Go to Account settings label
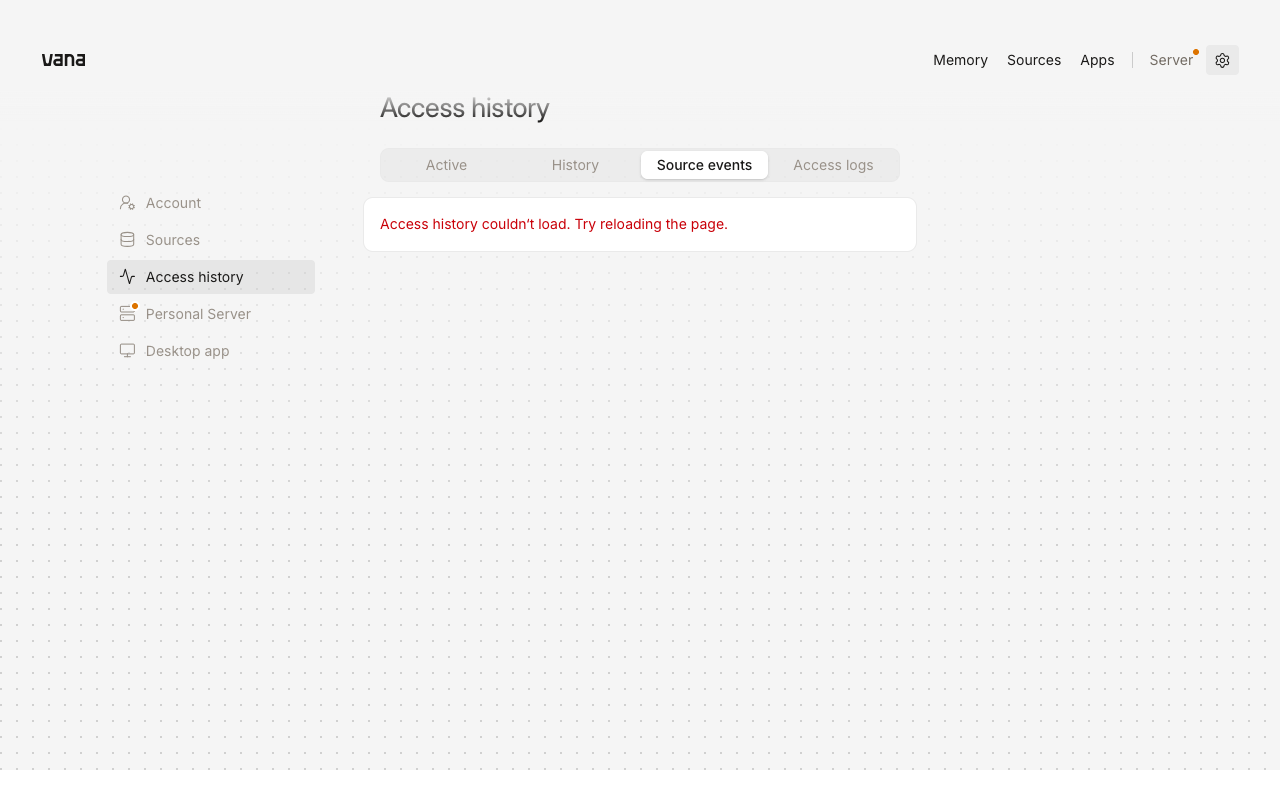This screenshot has height=800, width=1280. 173,203
